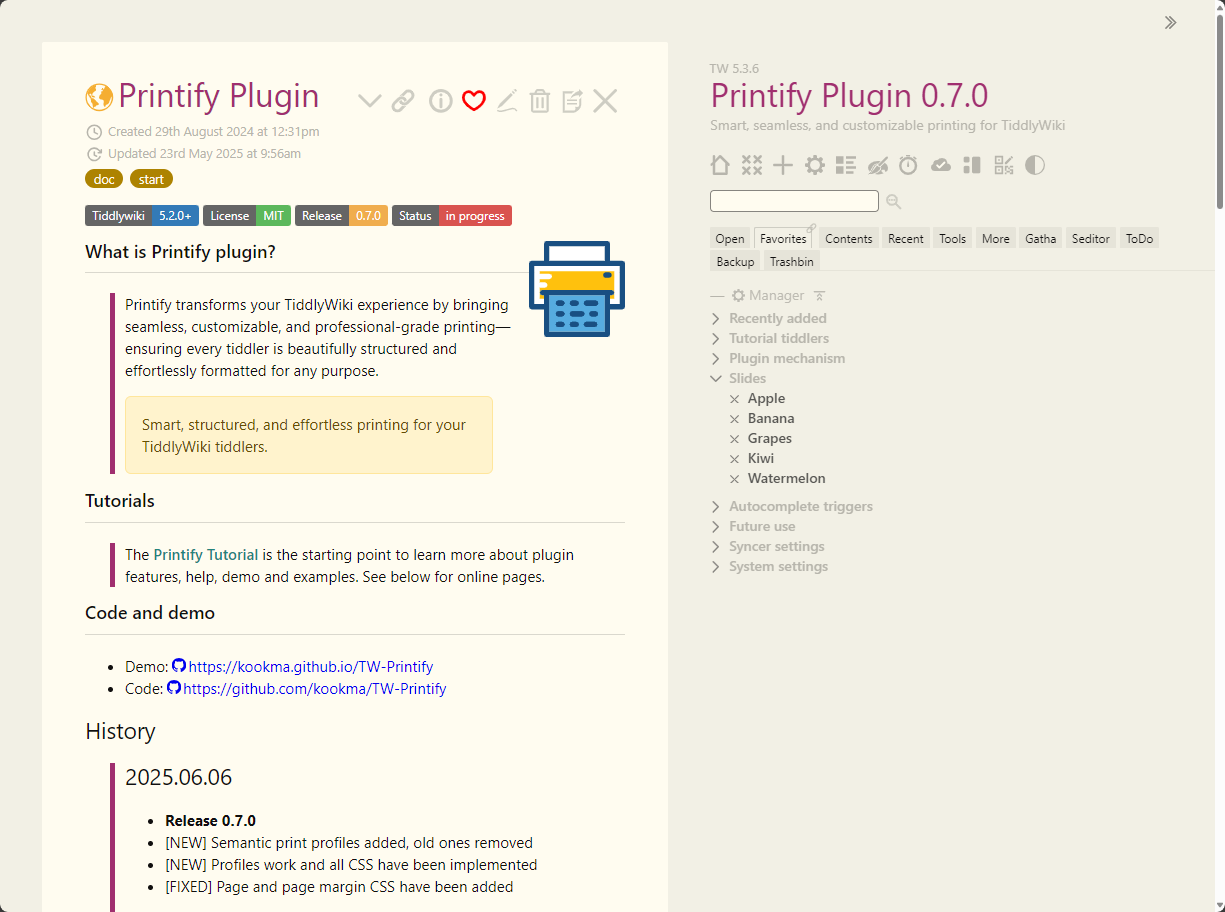Remove Watermelon from favorites with X

click(x=734, y=479)
